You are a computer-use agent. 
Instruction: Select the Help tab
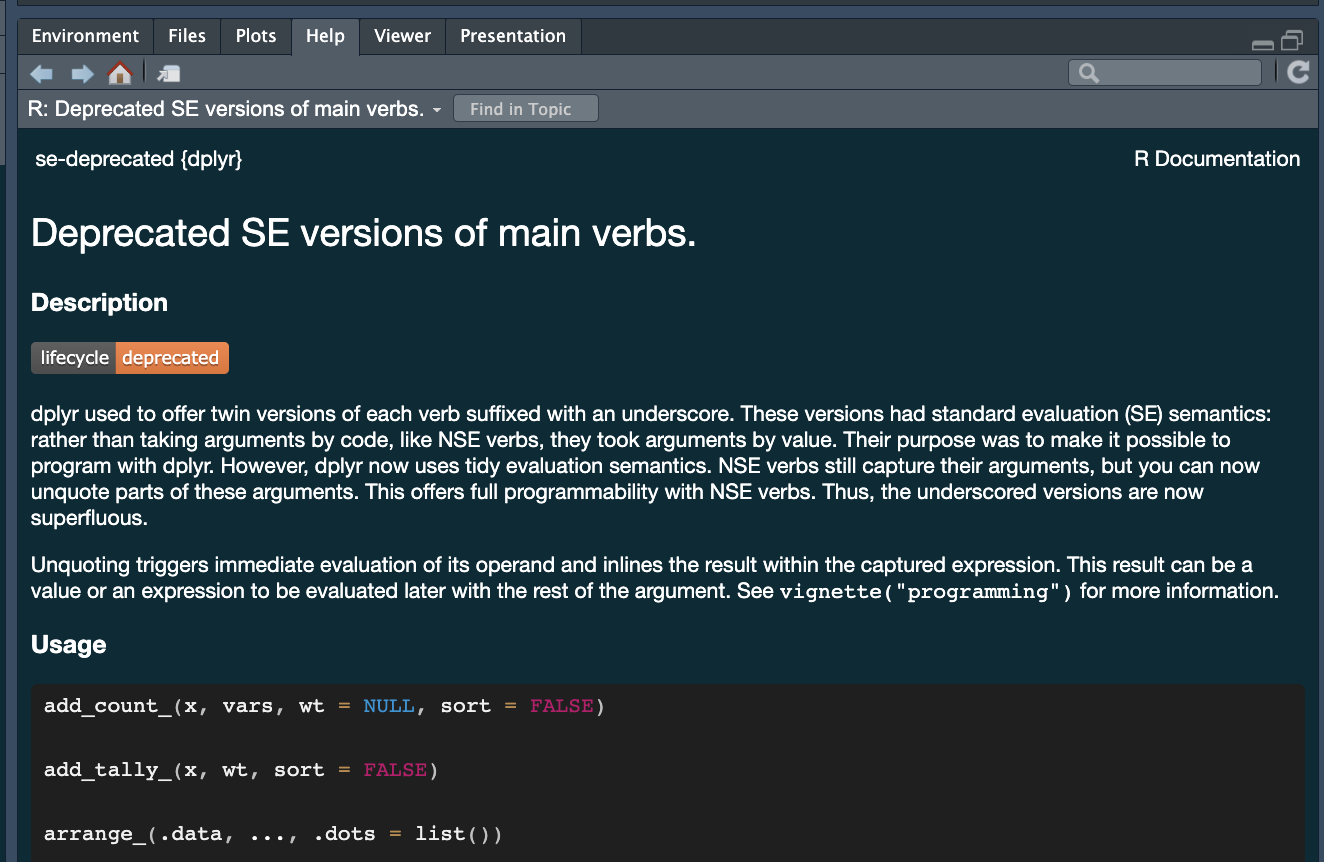(325, 36)
